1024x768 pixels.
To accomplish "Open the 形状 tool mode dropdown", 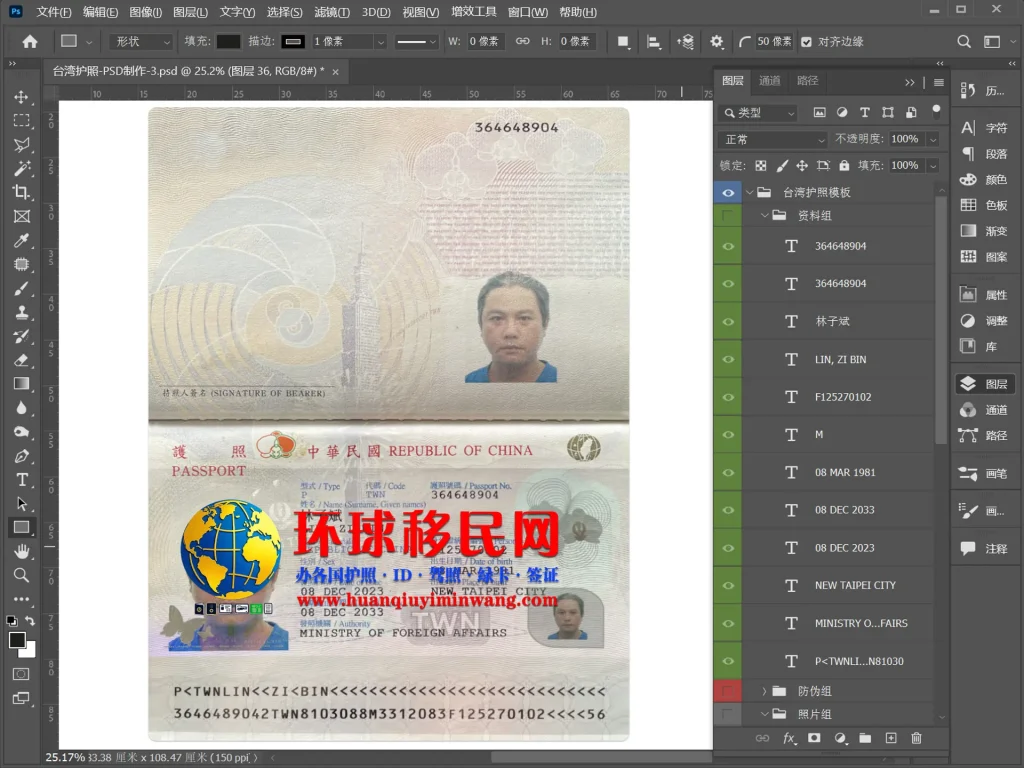I will tap(141, 42).
